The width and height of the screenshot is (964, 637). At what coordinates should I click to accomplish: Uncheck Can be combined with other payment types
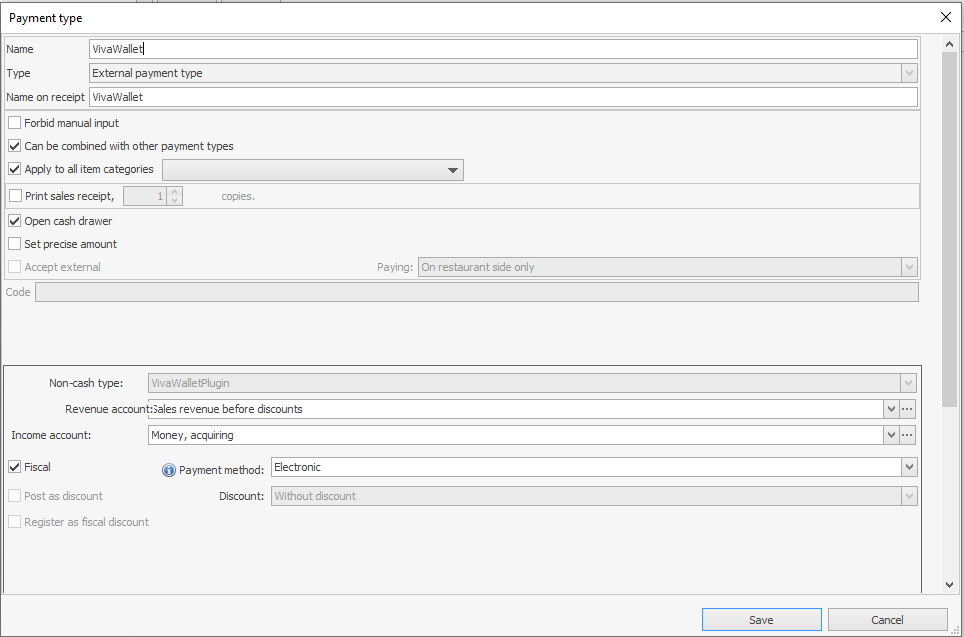click(x=15, y=146)
